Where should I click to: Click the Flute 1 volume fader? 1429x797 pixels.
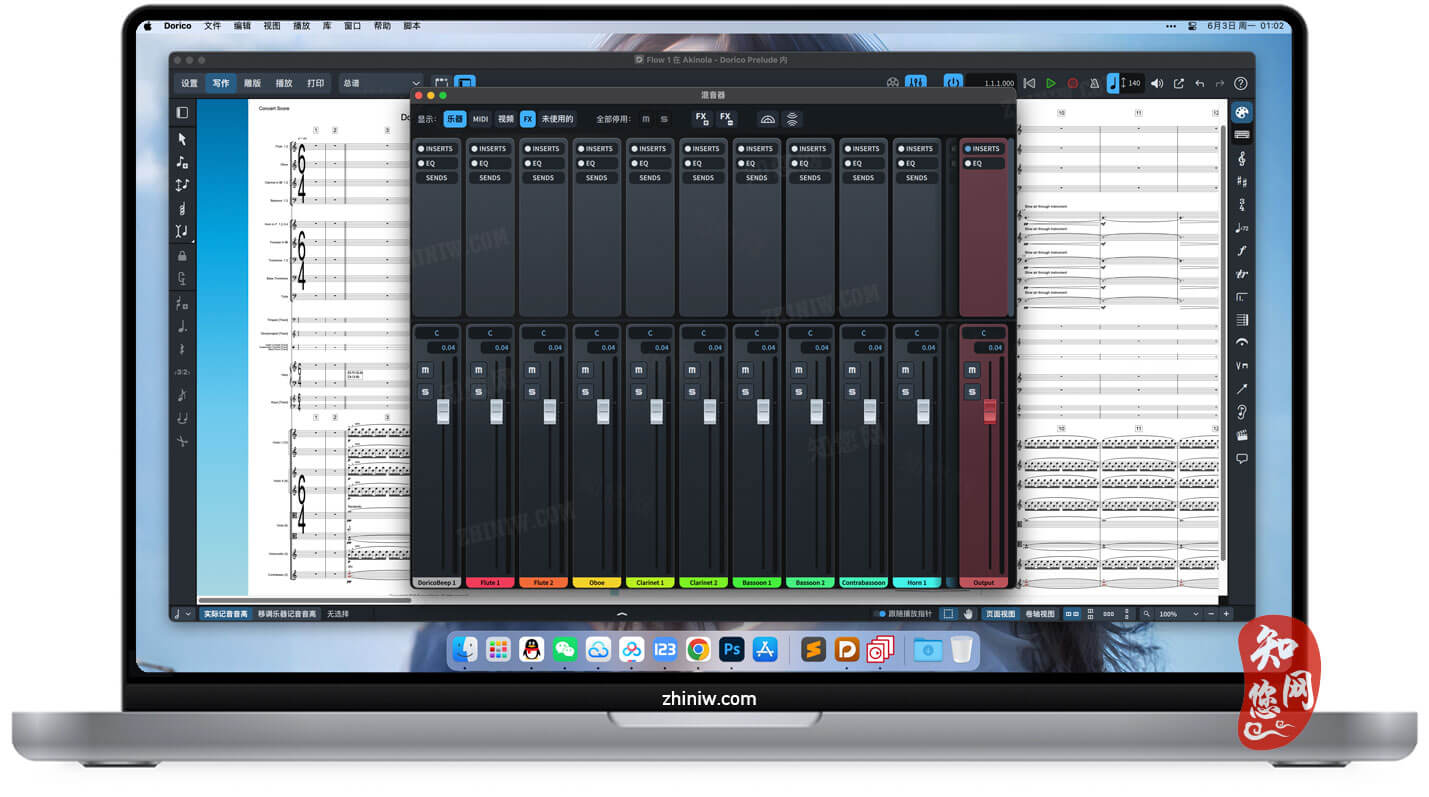(x=496, y=411)
